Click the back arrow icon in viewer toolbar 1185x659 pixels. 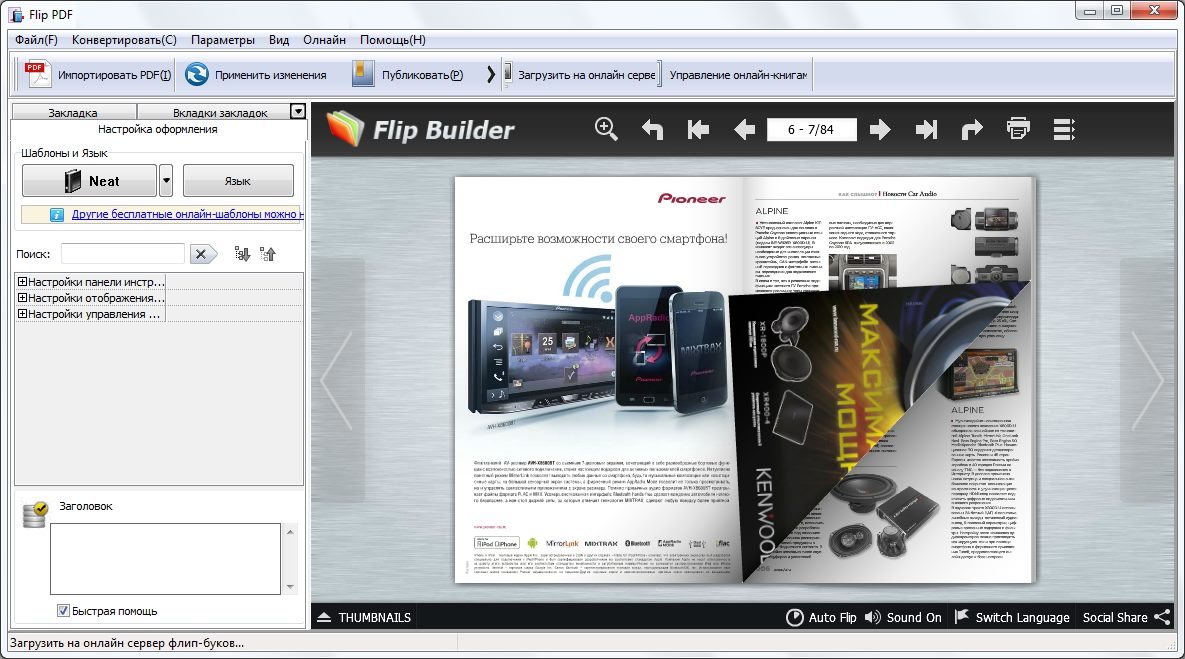(x=653, y=129)
